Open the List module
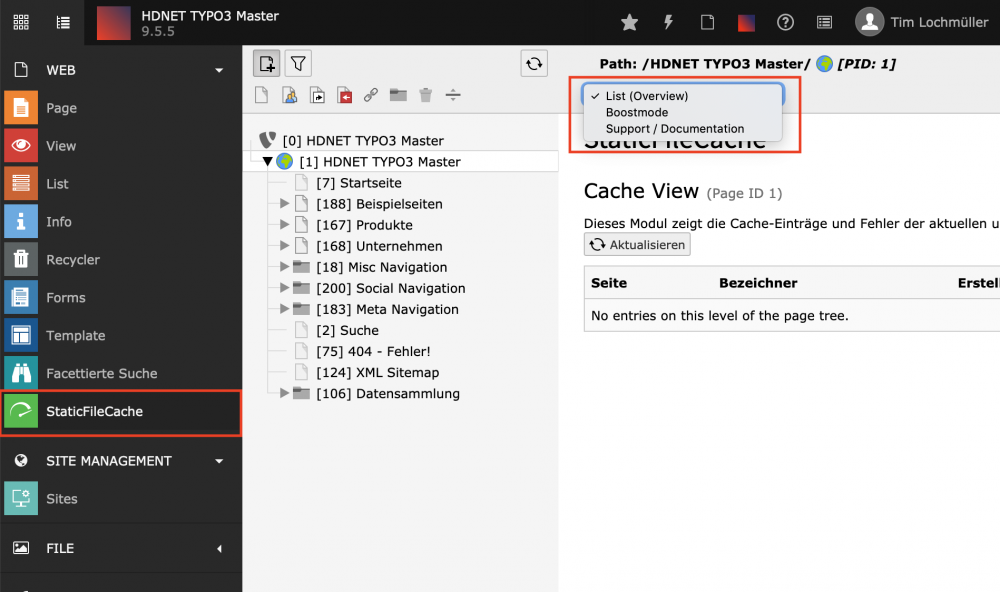The image size is (1000, 592). click(x=121, y=184)
